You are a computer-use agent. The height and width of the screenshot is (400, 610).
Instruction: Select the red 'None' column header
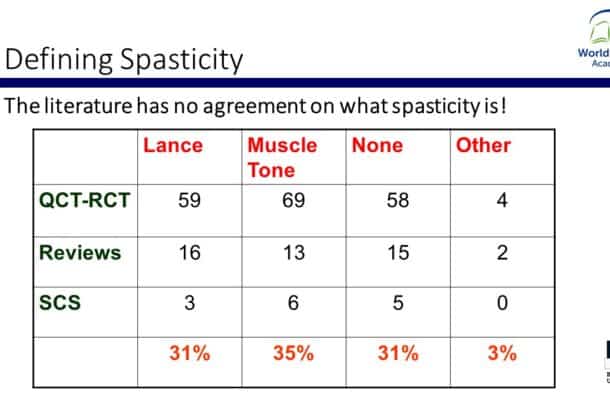pyautogui.click(x=376, y=146)
